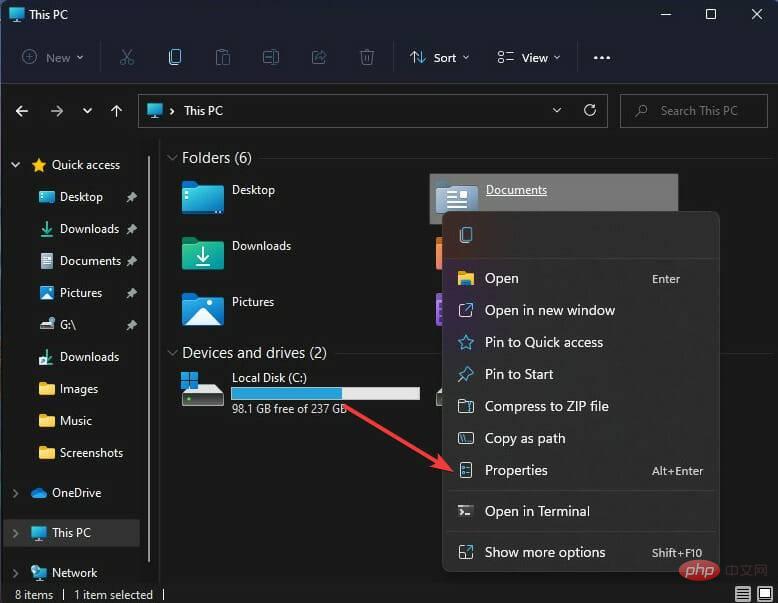Select Properties in the context menu
The height and width of the screenshot is (603, 778).
point(516,470)
